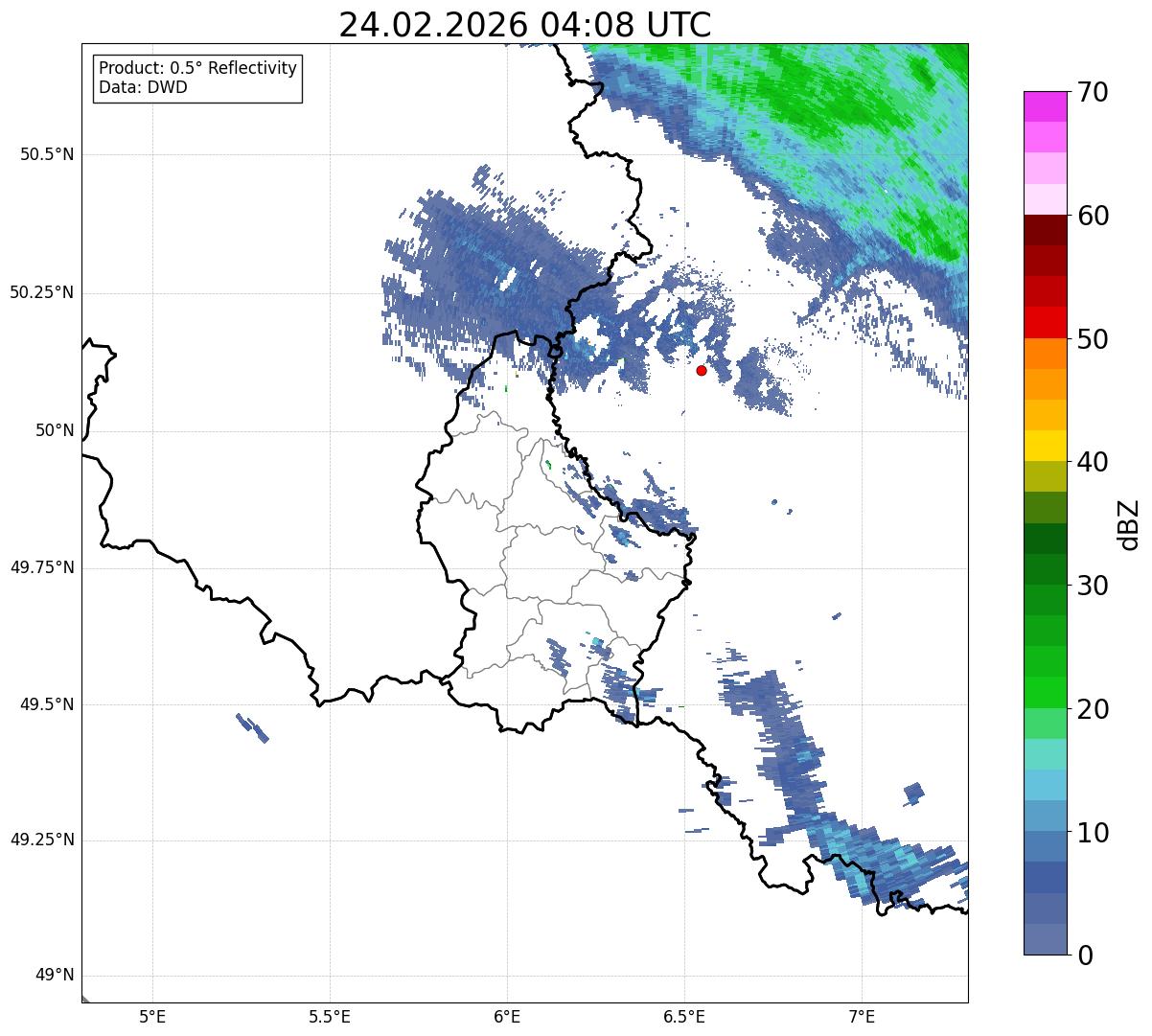Click the colorbar tick value 50

coord(1094,339)
